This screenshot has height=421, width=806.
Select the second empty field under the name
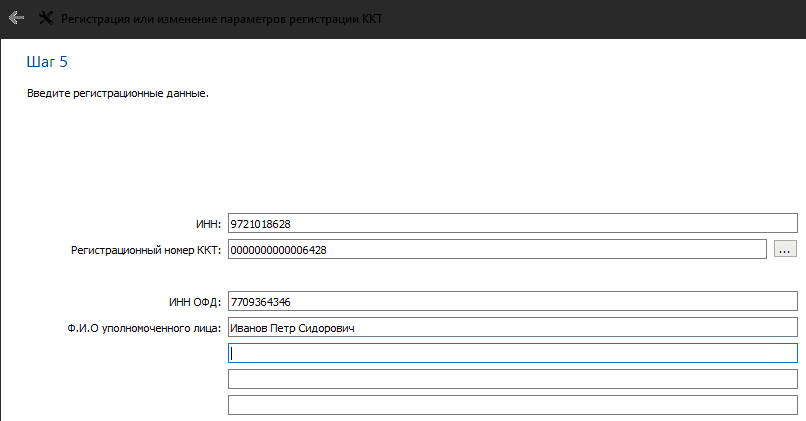point(512,379)
